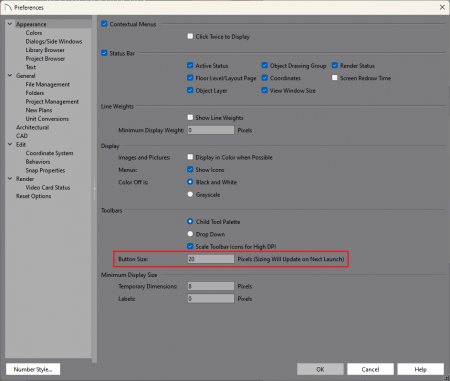Viewport: 450px width, 381px height.
Task: Collapse the Appearance tree node
Action: (x=10, y=24)
